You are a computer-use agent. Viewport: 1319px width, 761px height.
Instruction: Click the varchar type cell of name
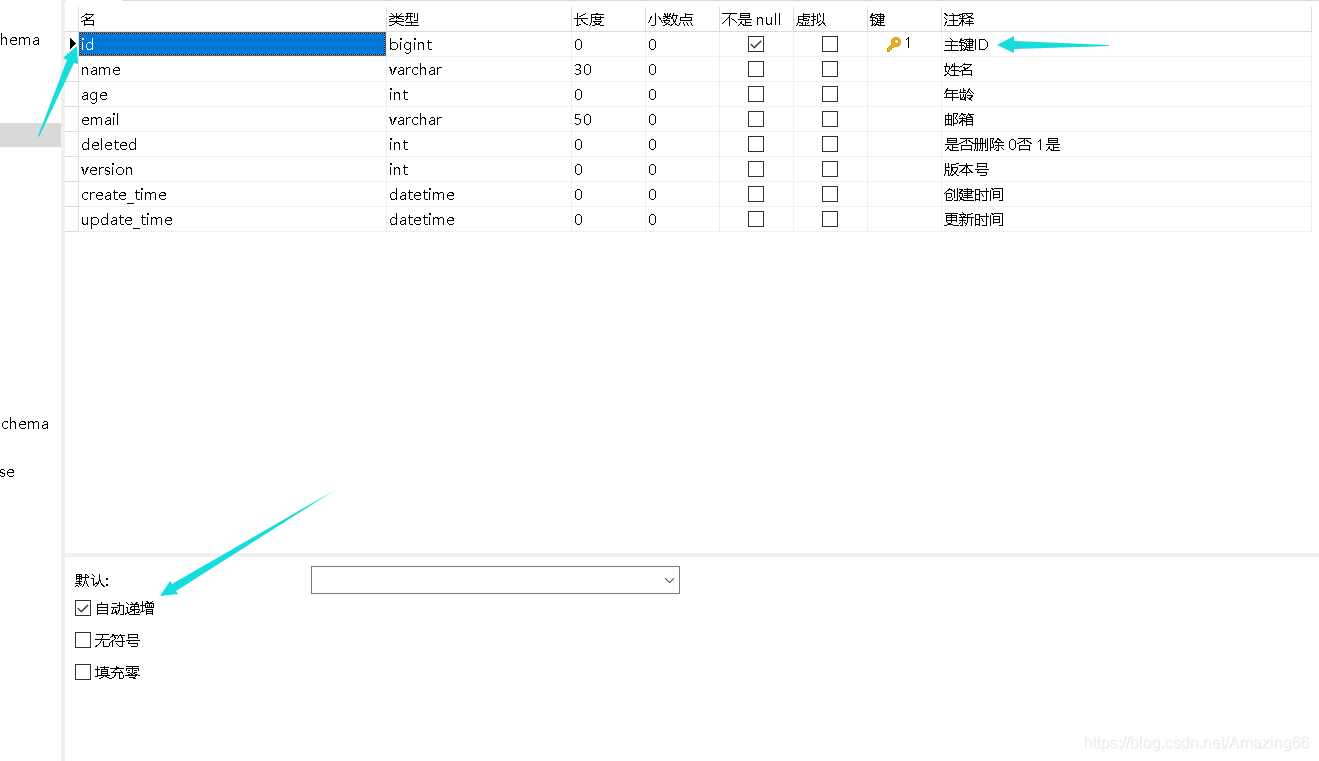pyautogui.click(x=479, y=69)
